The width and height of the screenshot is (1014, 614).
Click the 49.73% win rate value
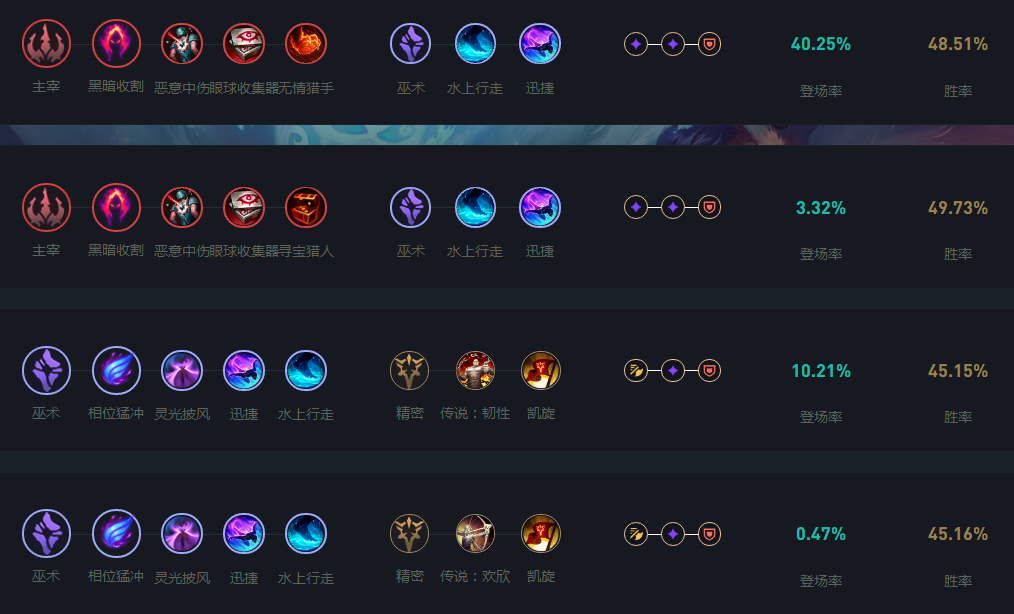958,208
